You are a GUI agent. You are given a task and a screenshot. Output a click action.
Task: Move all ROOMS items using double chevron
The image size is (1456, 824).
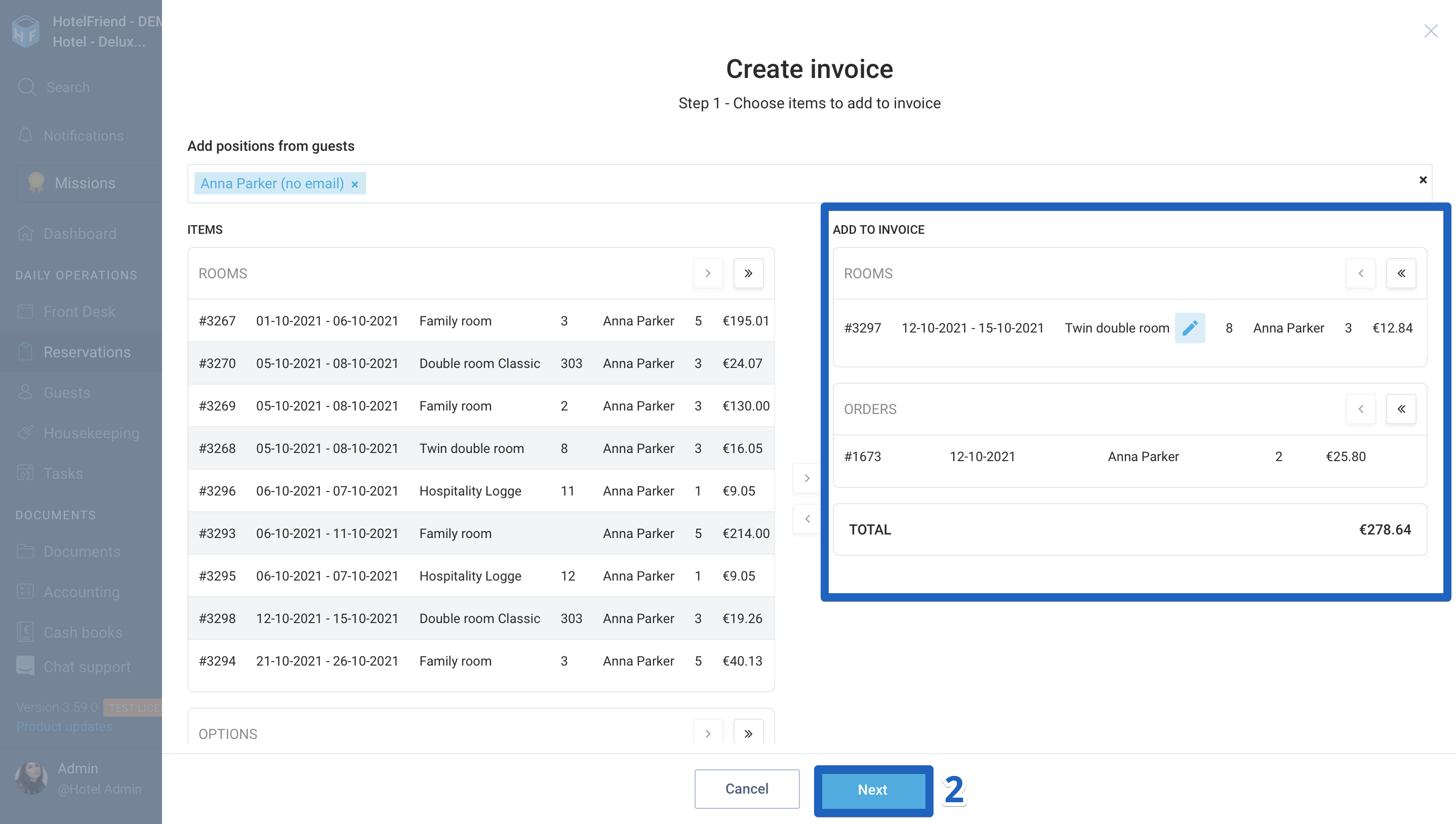pyautogui.click(x=748, y=273)
